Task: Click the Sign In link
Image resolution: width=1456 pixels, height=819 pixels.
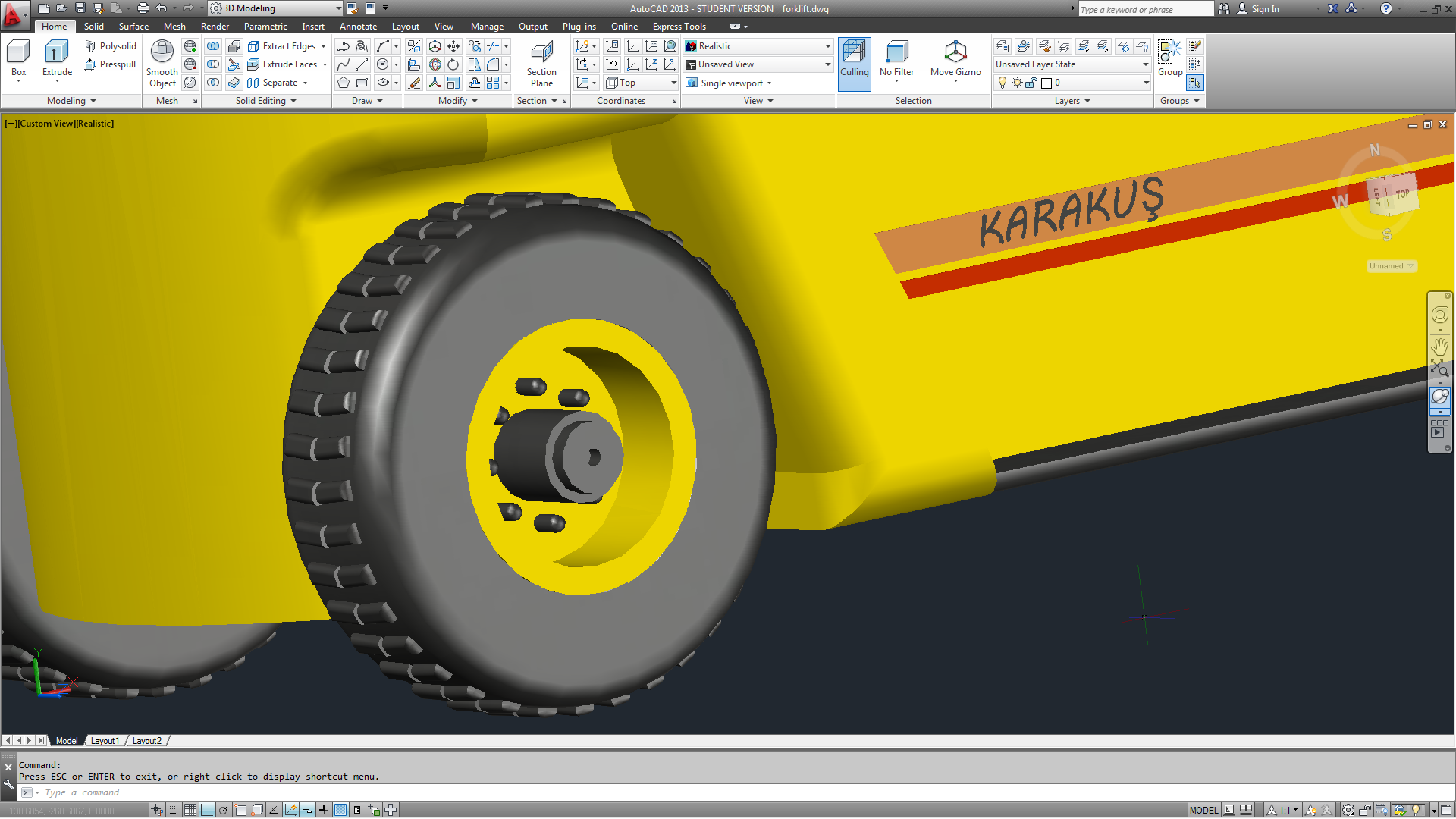Action: [1265, 9]
